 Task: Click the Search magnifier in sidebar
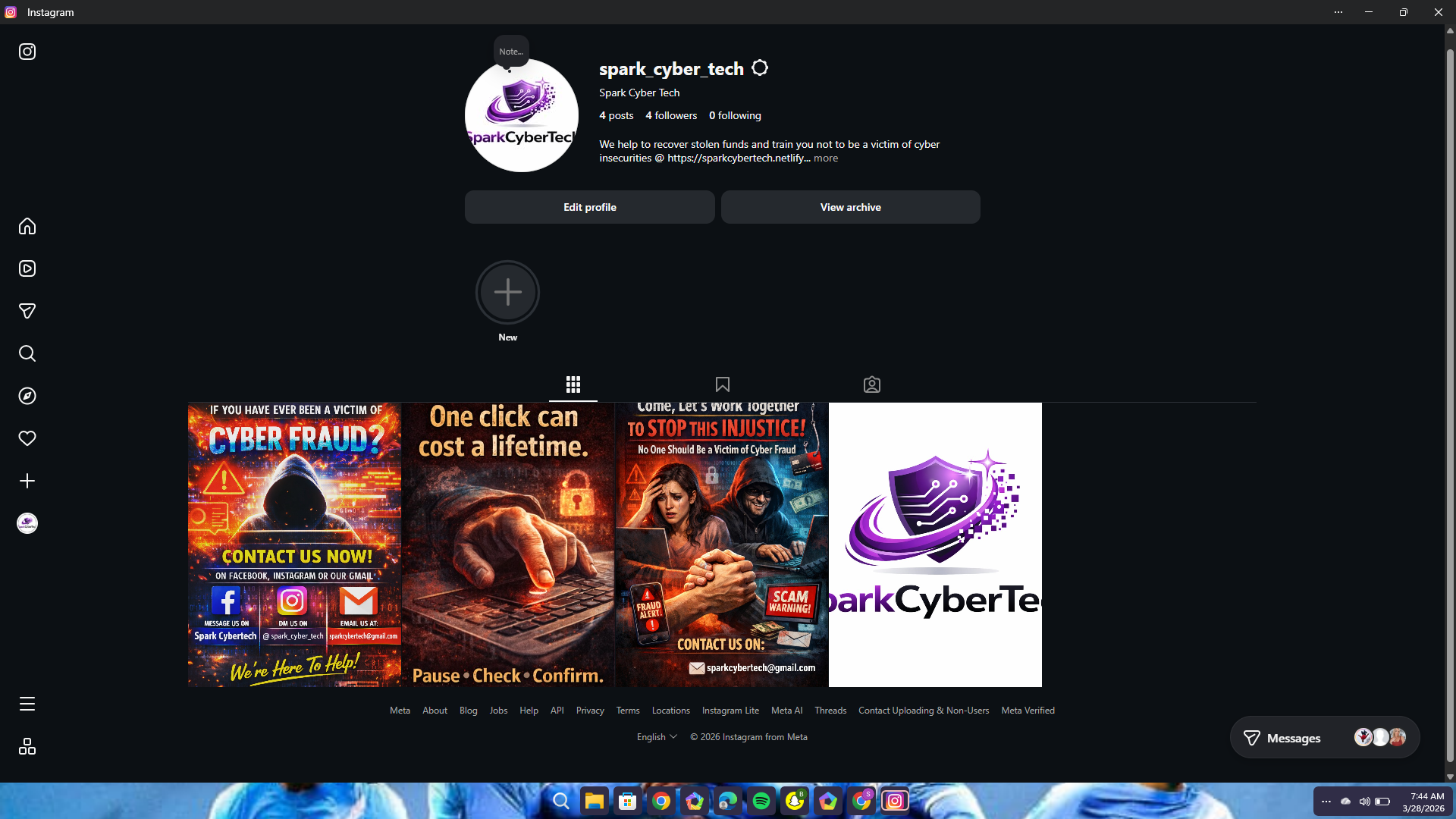pyautogui.click(x=27, y=353)
